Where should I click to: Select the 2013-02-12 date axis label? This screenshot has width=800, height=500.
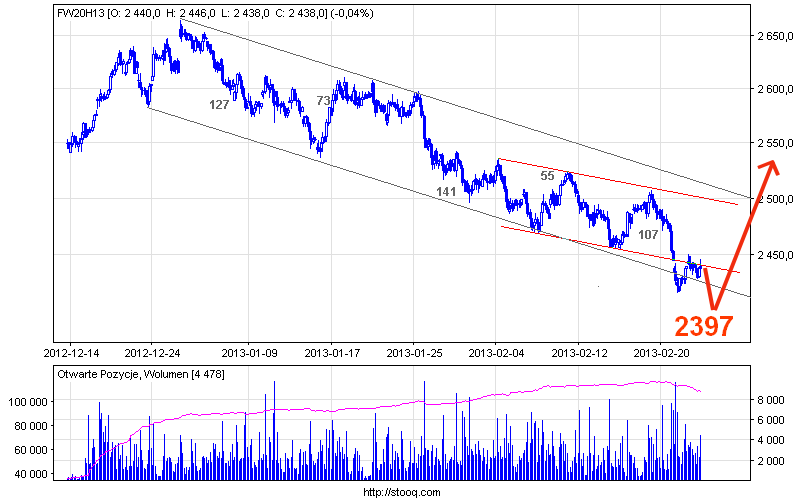(x=579, y=353)
